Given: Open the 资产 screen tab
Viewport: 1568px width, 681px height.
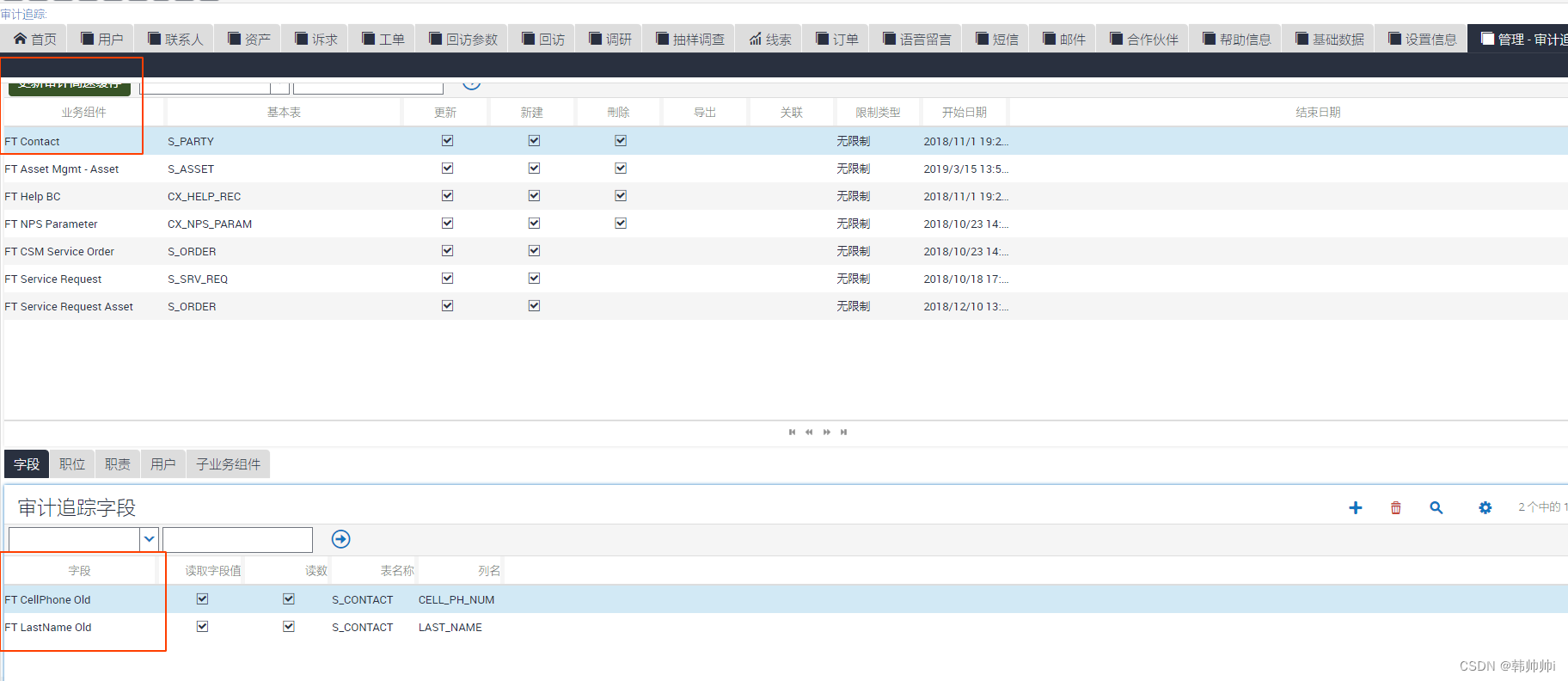Looking at the screenshot, I should (x=249, y=39).
